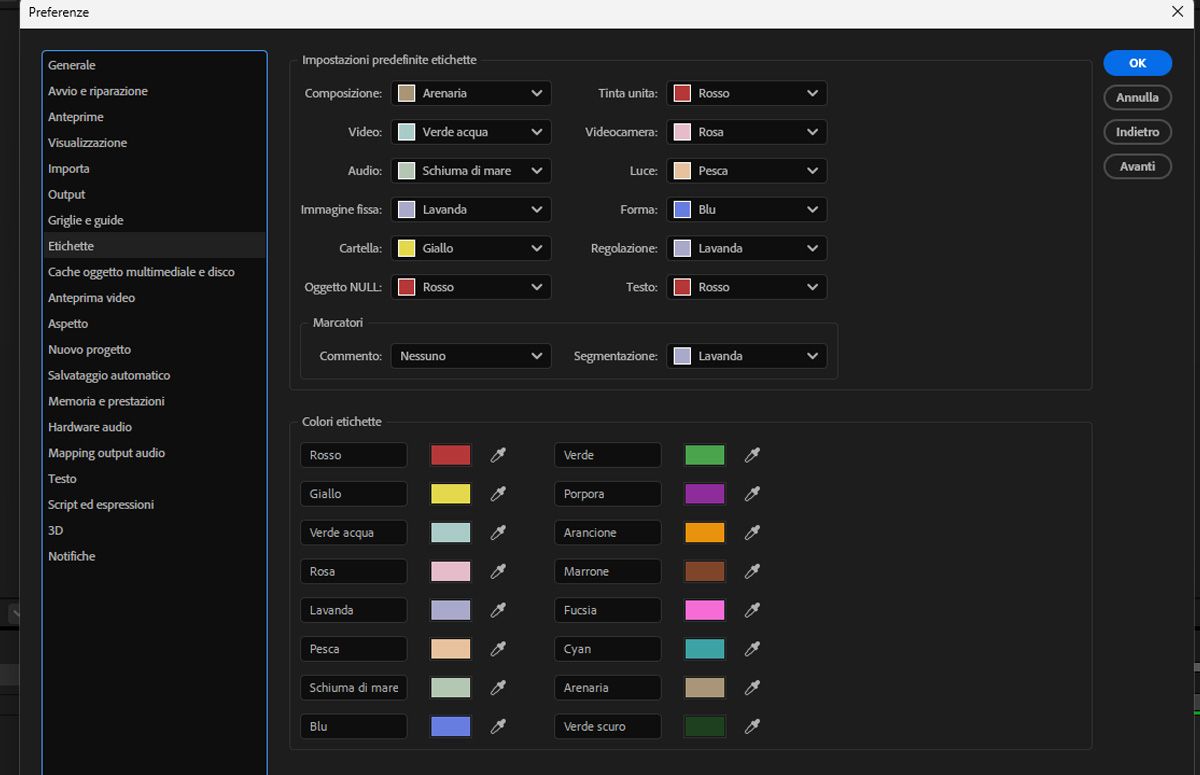Open the Testo label dropdown

(747, 287)
